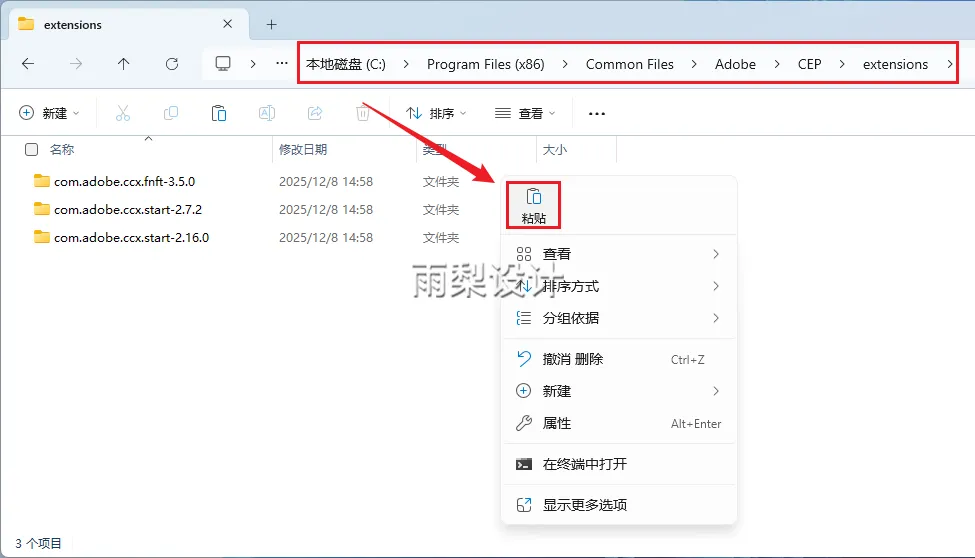Image resolution: width=975 pixels, height=558 pixels.
Task: Click the Share toolbar icon
Action: coord(315,113)
